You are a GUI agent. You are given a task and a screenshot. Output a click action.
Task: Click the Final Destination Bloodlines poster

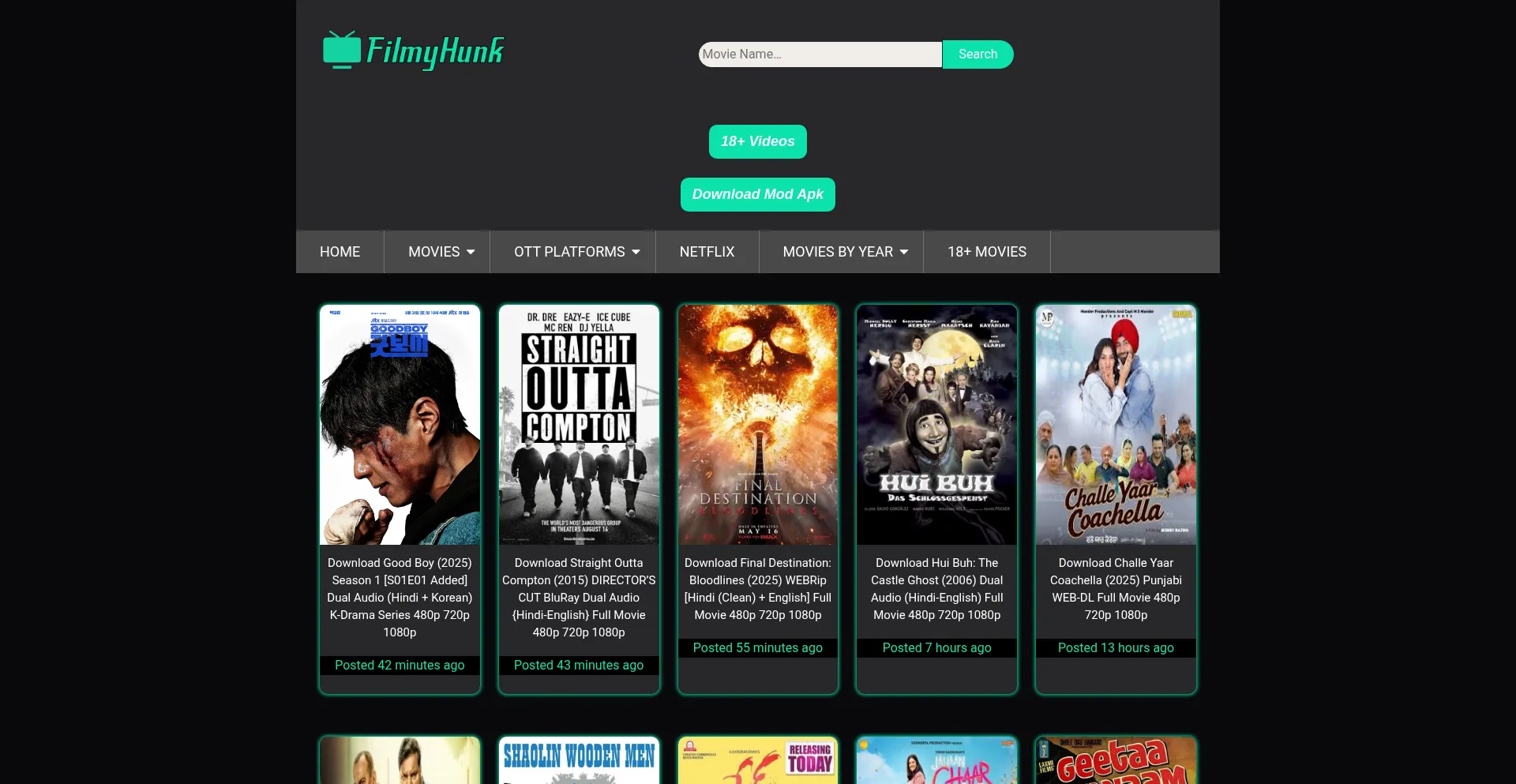(x=758, y=425)
